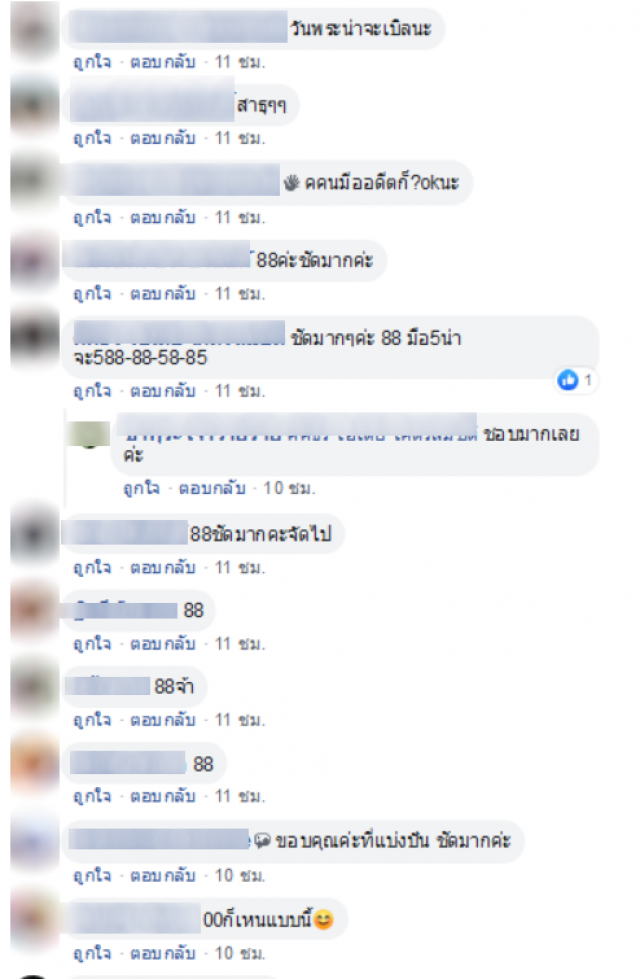Like the 00ก็เหนแบบนี้ comment
This screenshot has height=979, width=640.
92,953
